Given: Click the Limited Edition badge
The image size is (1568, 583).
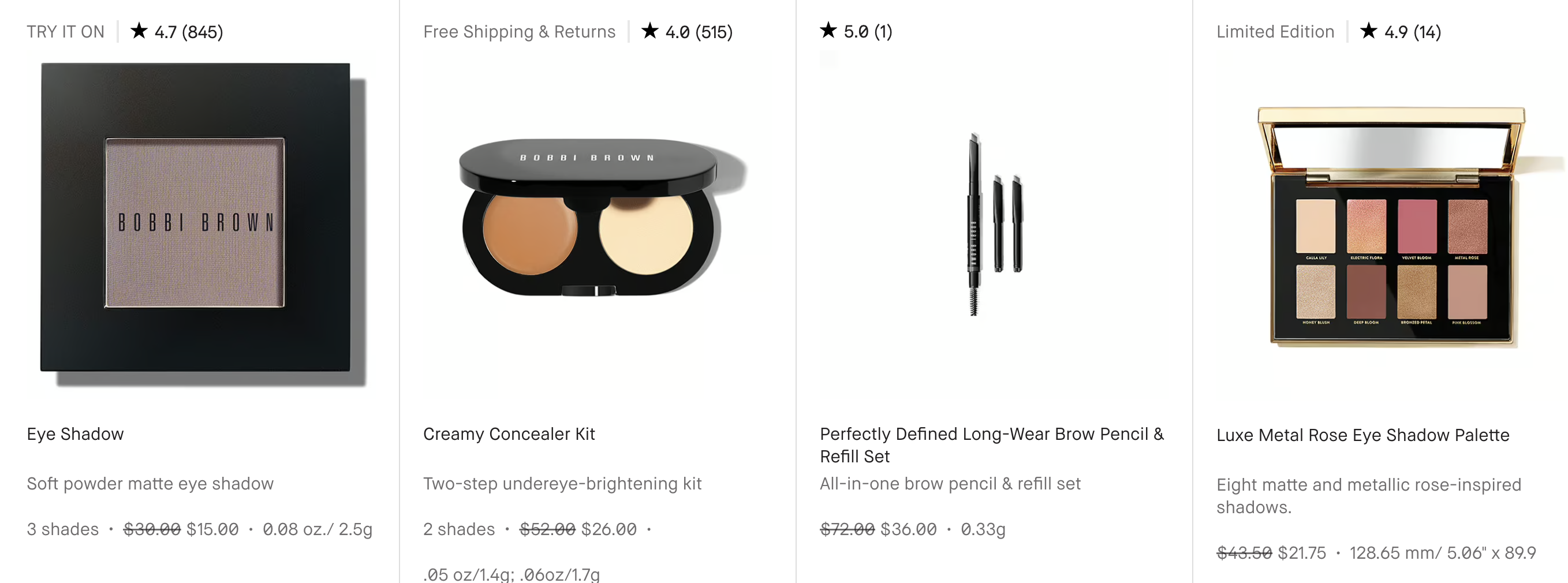Looking at the screenshot, I should (1275, 32).
